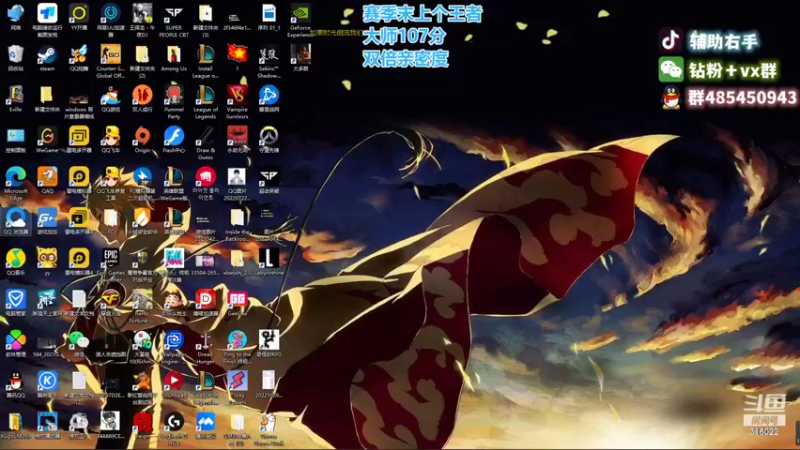Open the Software Manager colorful clover icon

15,341
